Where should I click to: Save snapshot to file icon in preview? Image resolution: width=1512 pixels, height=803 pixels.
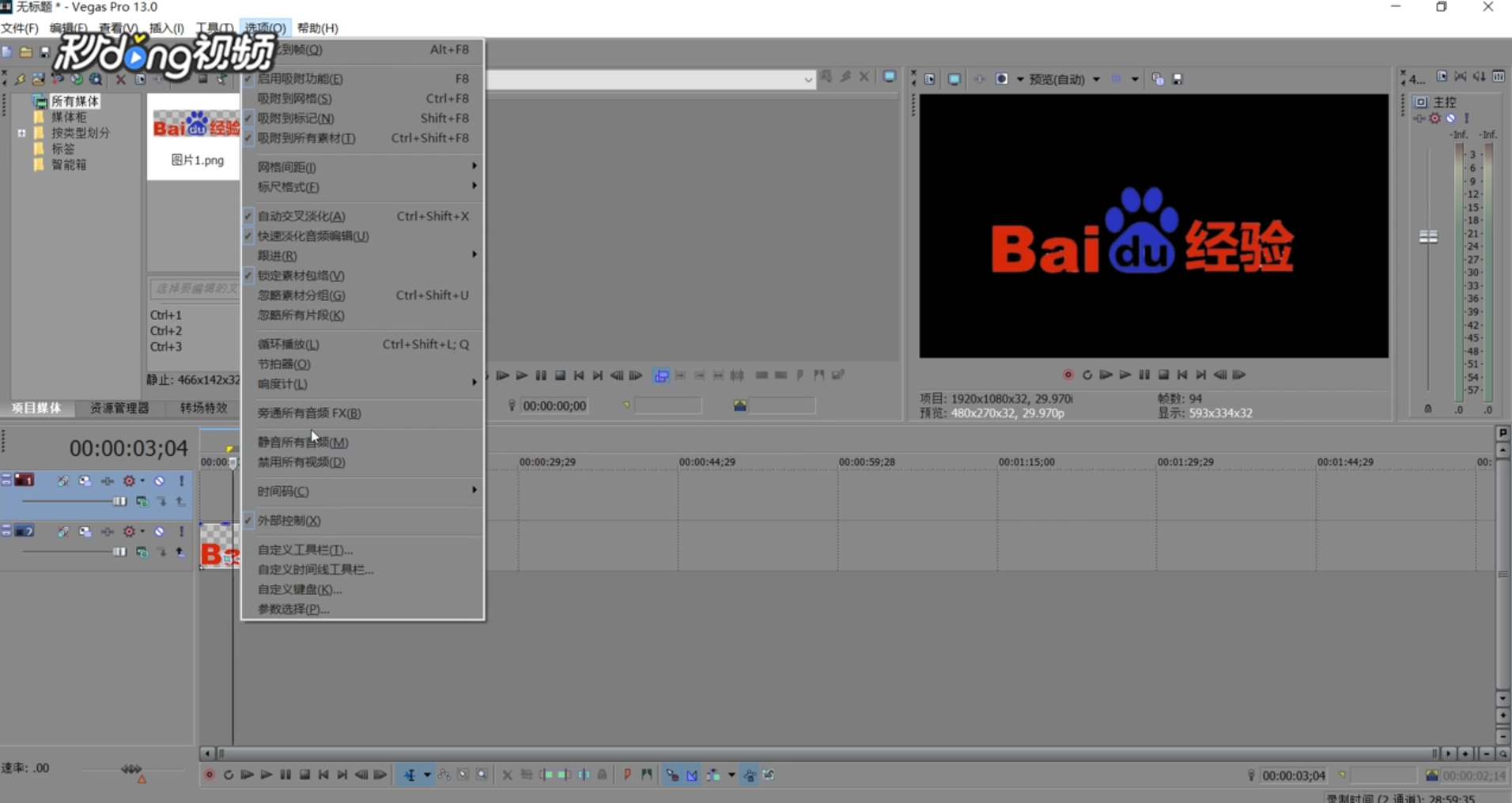pos(1177,79)
